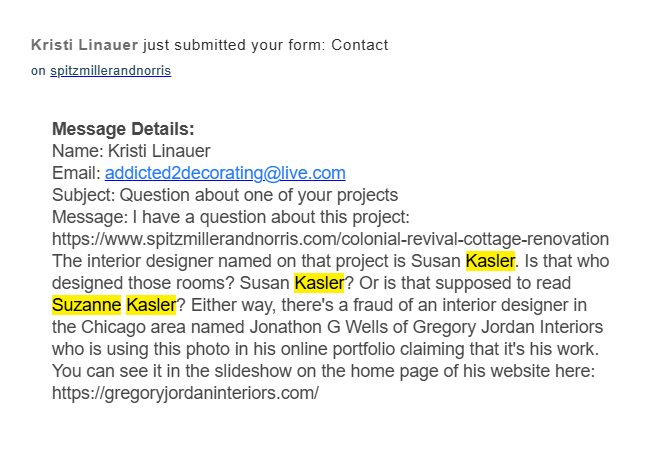Click the Message Details heading
646x450 pixels.
(x=123, y=129)
